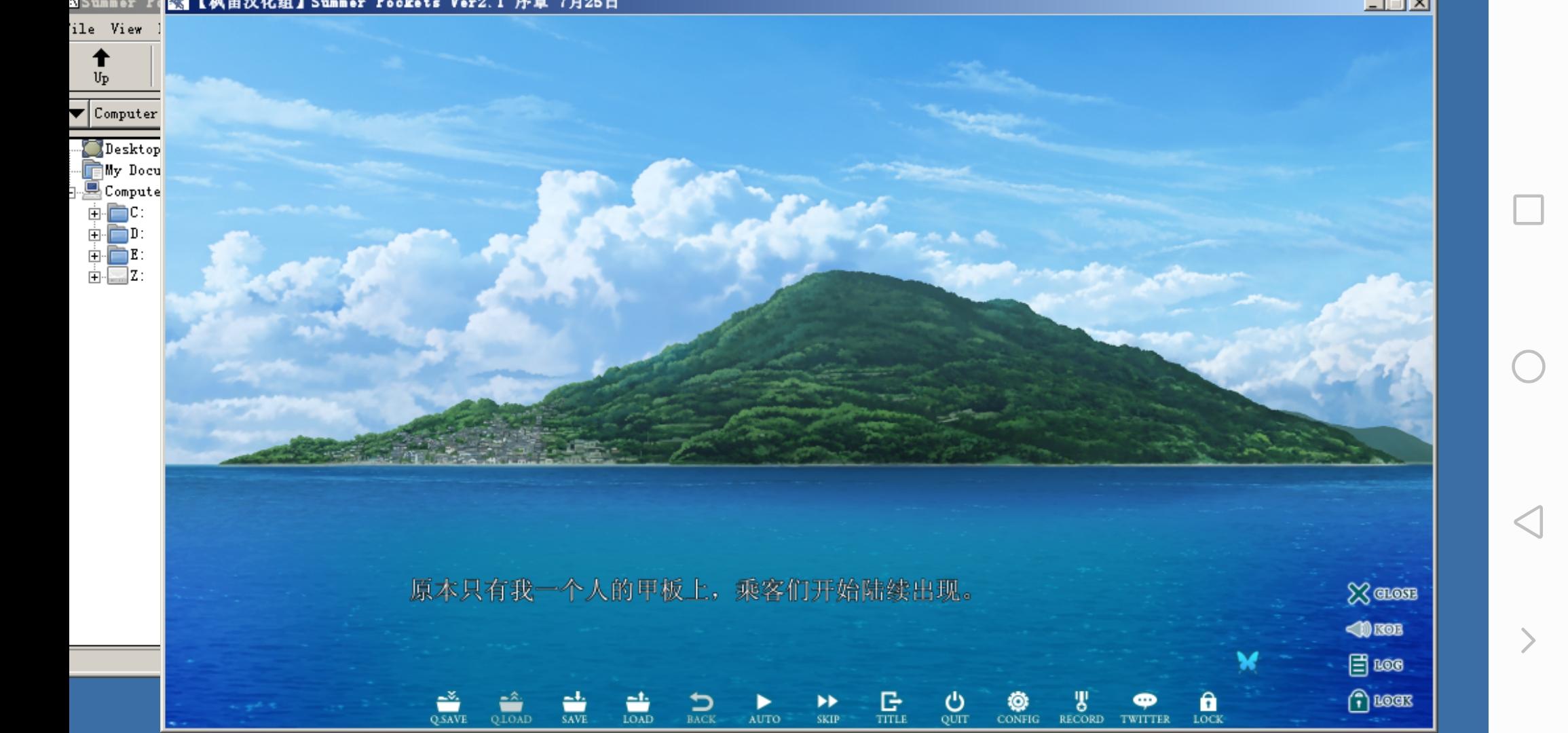Start AUTO play mode

(x=764, y=707)
